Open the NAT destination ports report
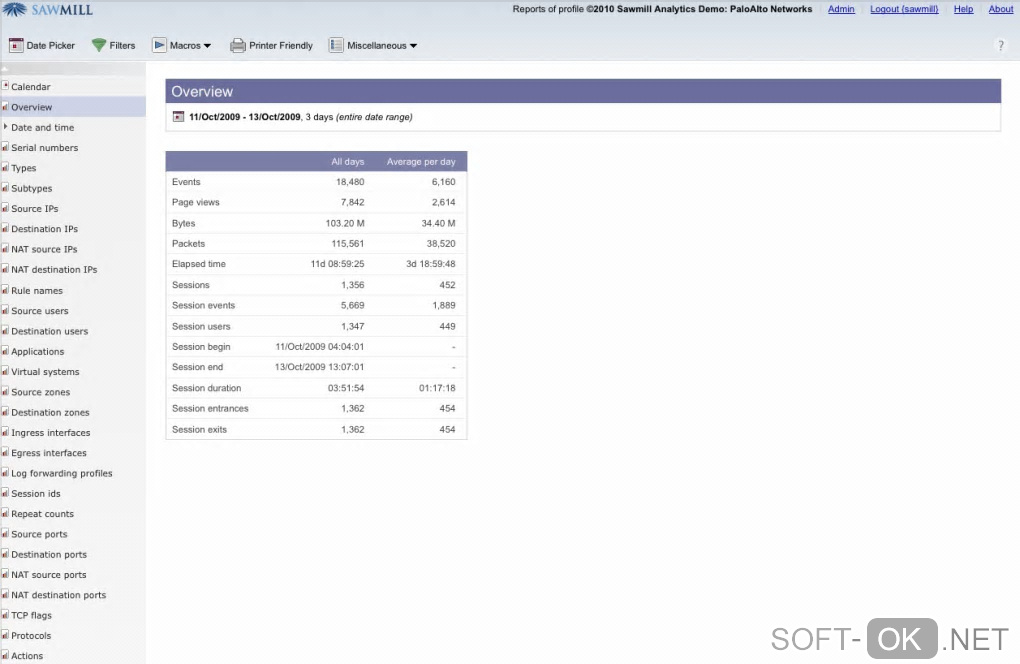The image size is (1020, 664). point(59,595)
